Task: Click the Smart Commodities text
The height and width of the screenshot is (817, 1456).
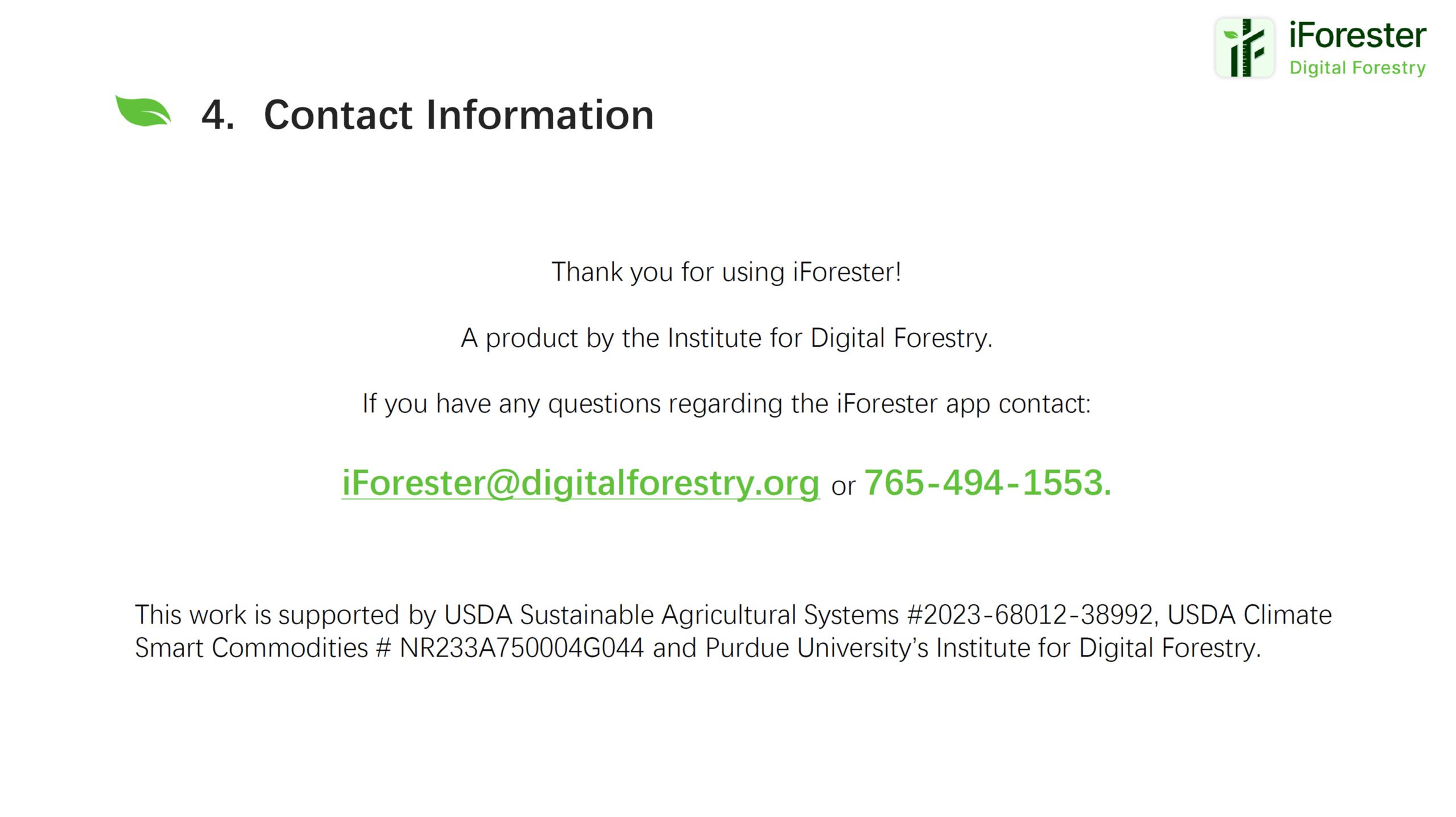Action: pyautogui.click(x=251, y=648)
